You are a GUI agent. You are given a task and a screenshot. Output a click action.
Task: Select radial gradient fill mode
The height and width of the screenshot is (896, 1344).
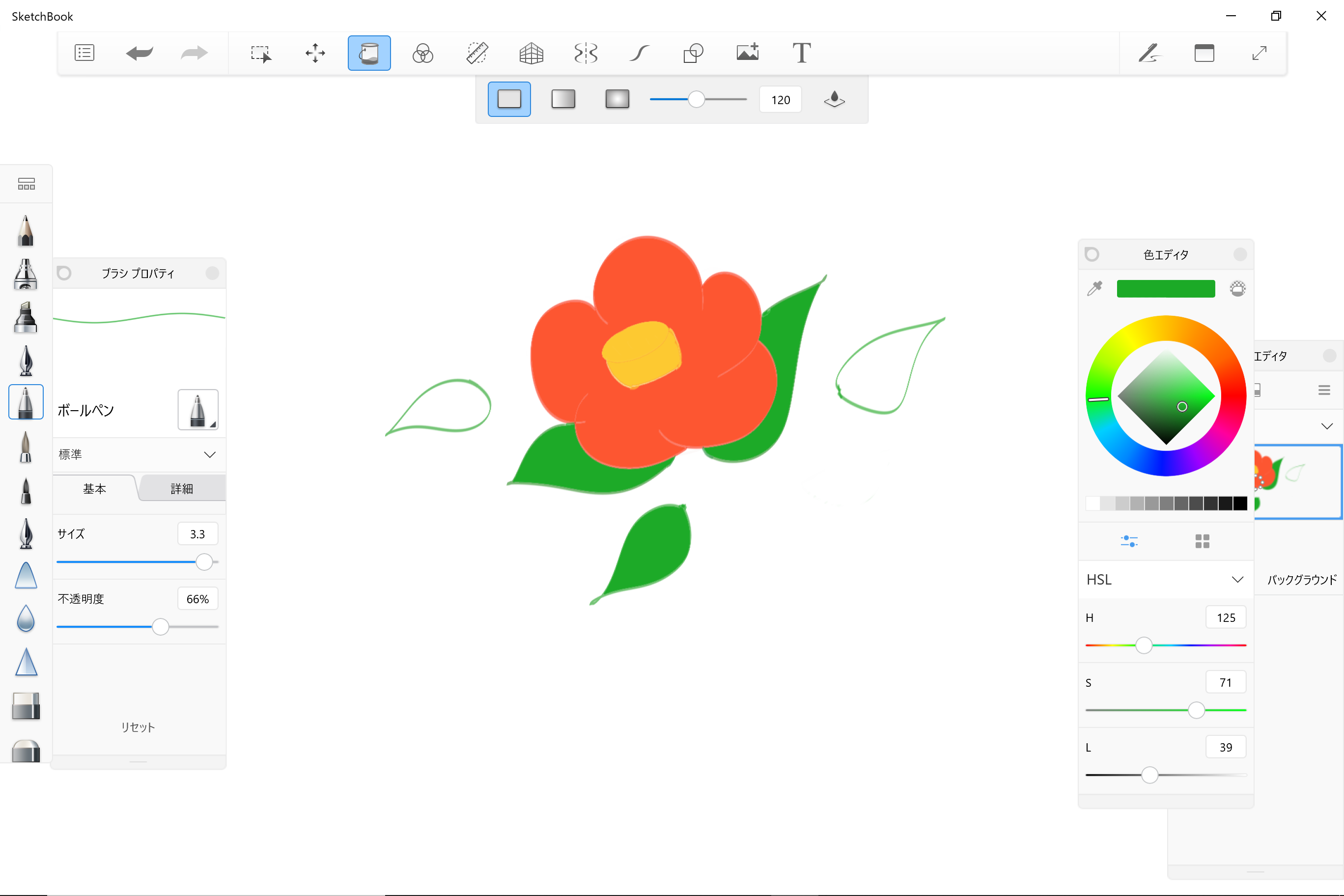point(617,99)
